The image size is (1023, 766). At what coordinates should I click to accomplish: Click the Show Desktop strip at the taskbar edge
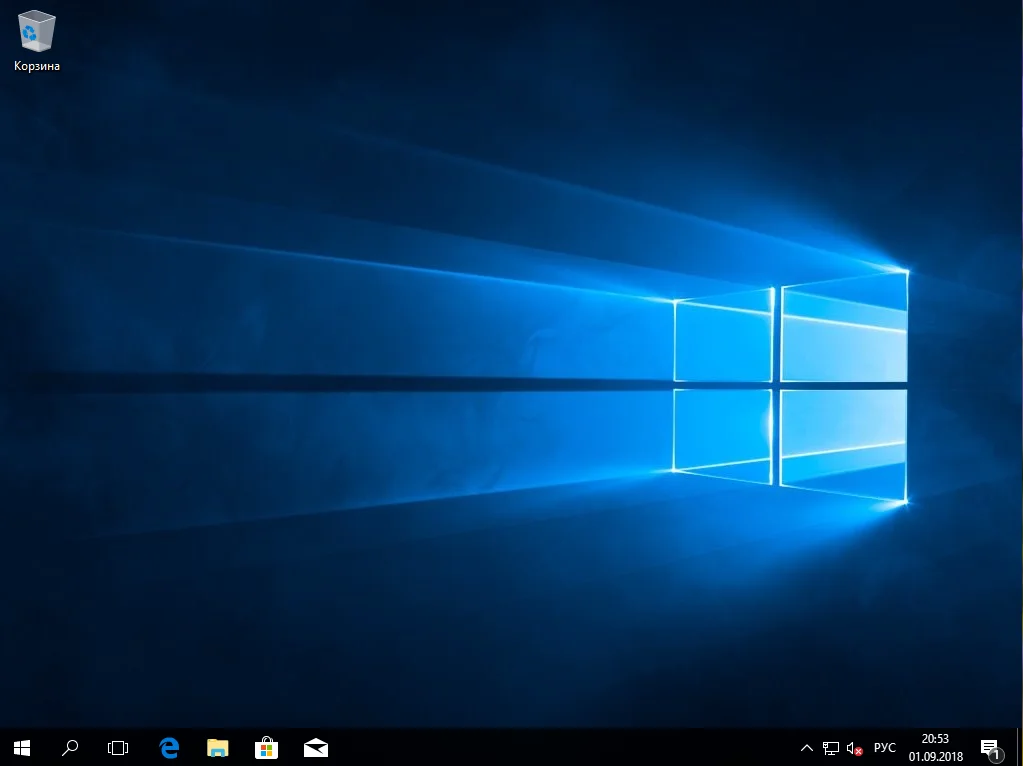pyautogui.click(x=1020, y=748)
